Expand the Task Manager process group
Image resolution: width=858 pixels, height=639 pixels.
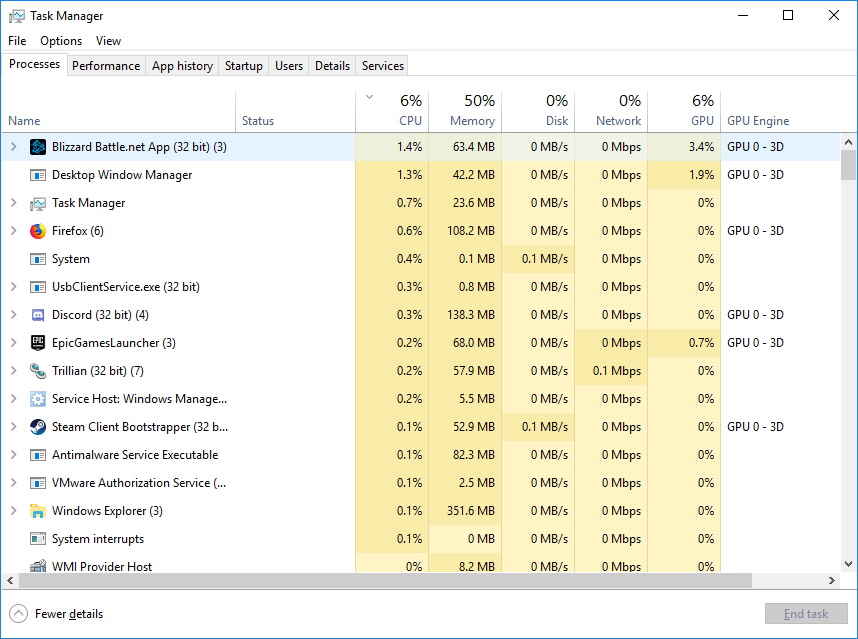coord(14,203)
